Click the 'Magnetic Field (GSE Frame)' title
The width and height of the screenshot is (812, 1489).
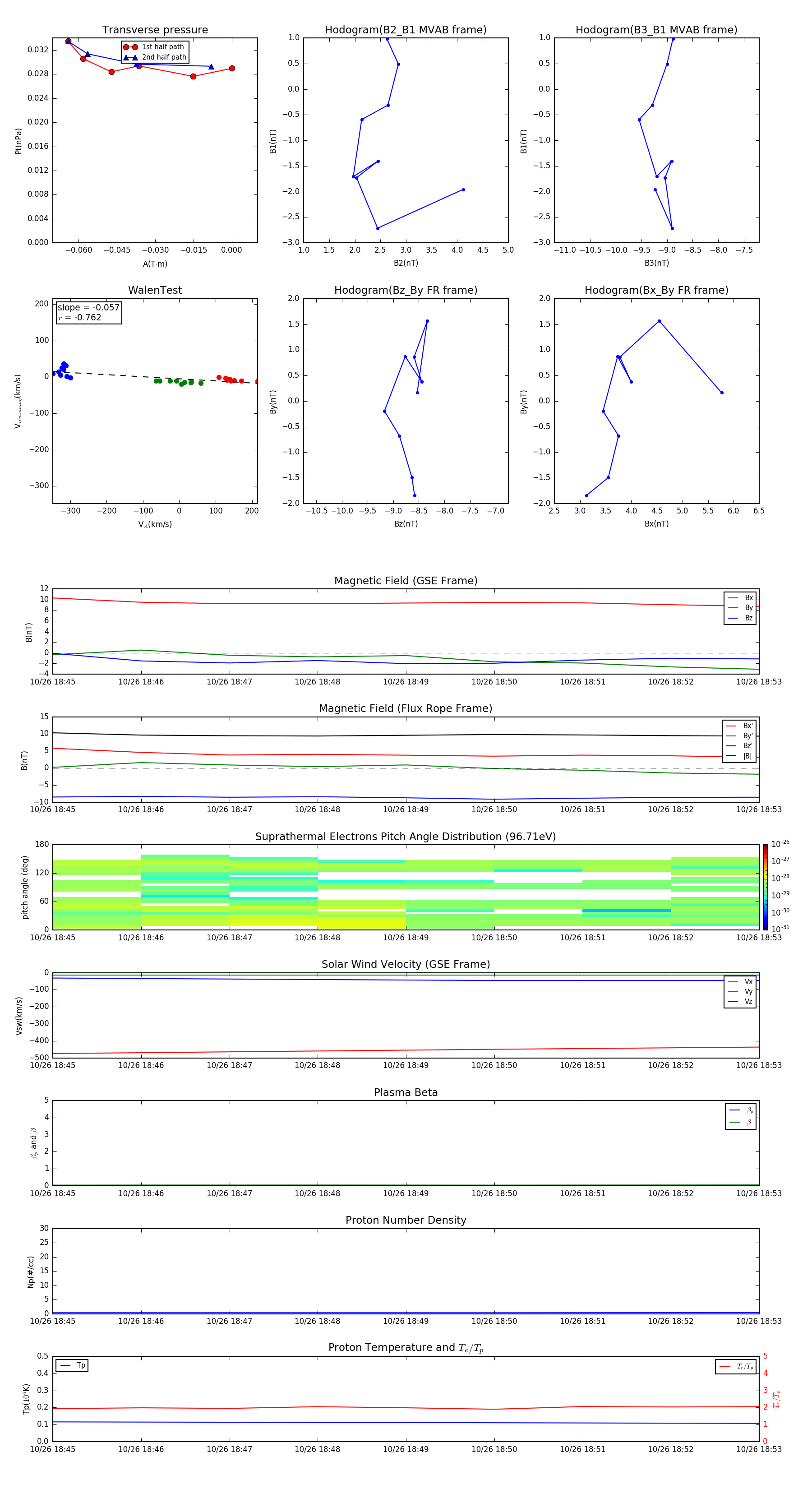[406, 581]
